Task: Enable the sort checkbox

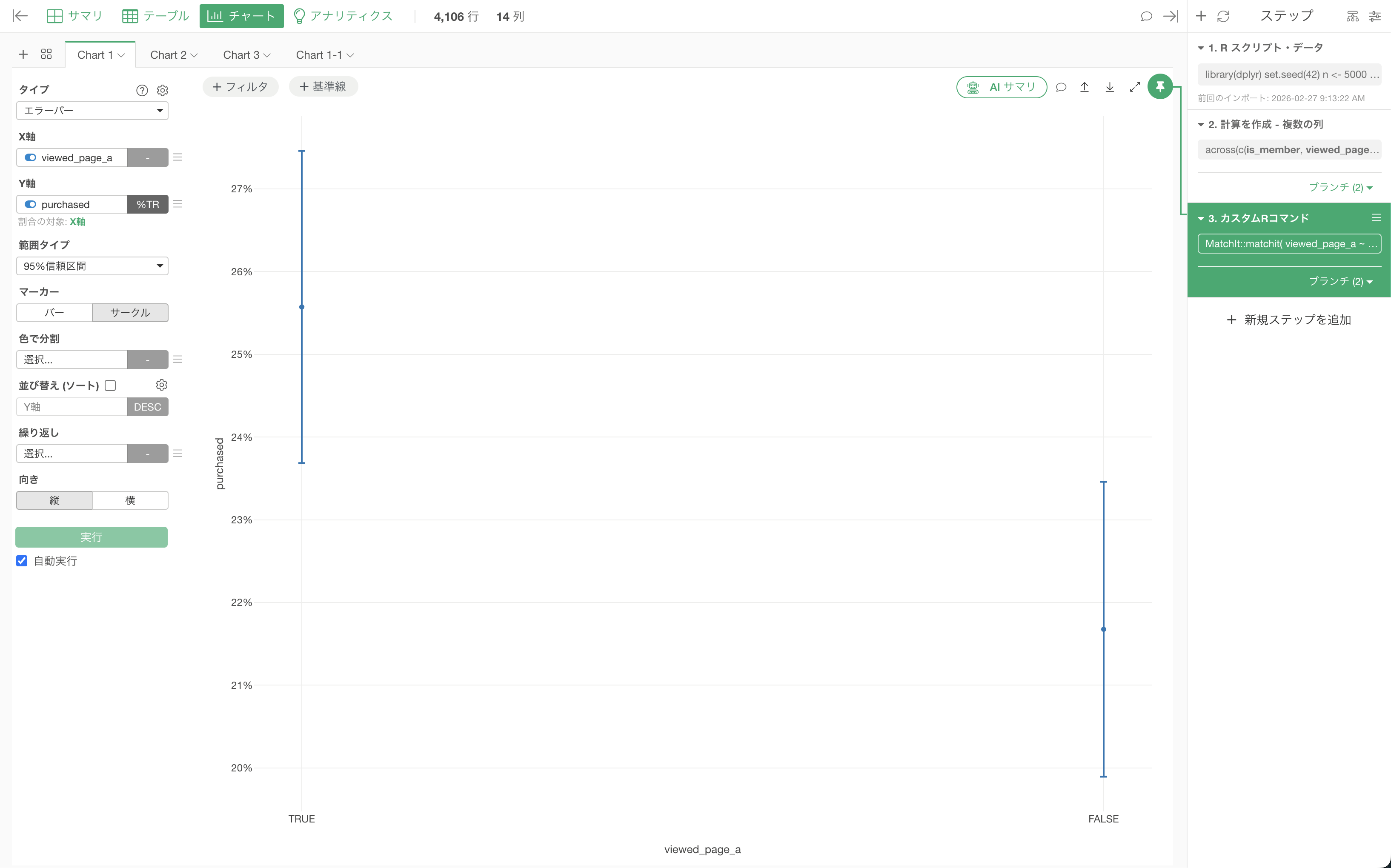Action: pos(111,385)
